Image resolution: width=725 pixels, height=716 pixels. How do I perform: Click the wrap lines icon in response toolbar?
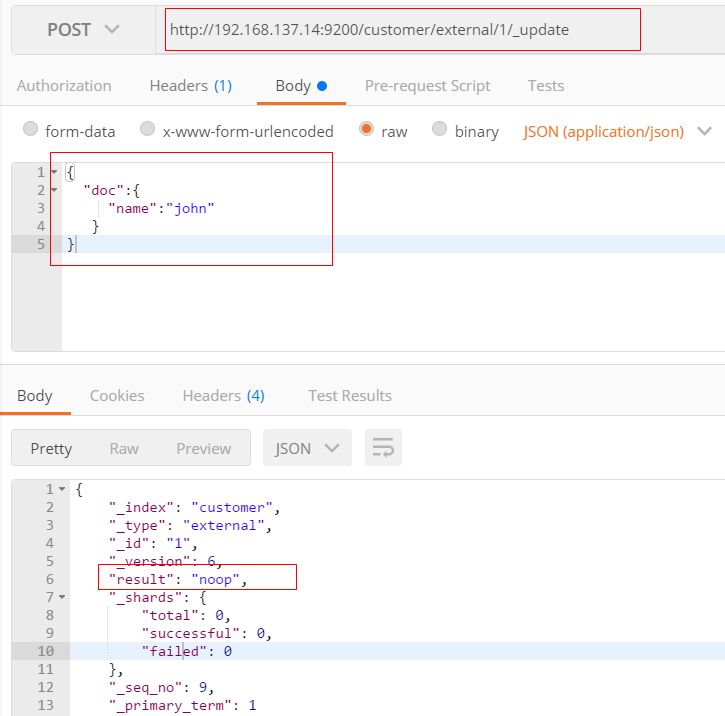[x=383, y=448]
